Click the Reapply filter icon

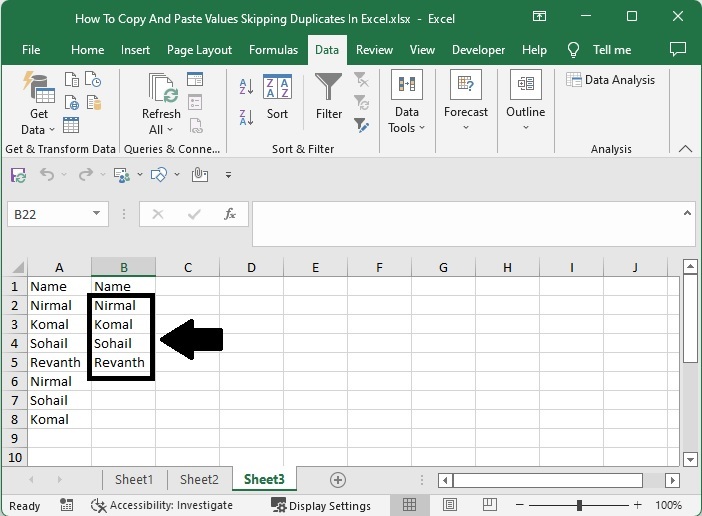(361, 102)
